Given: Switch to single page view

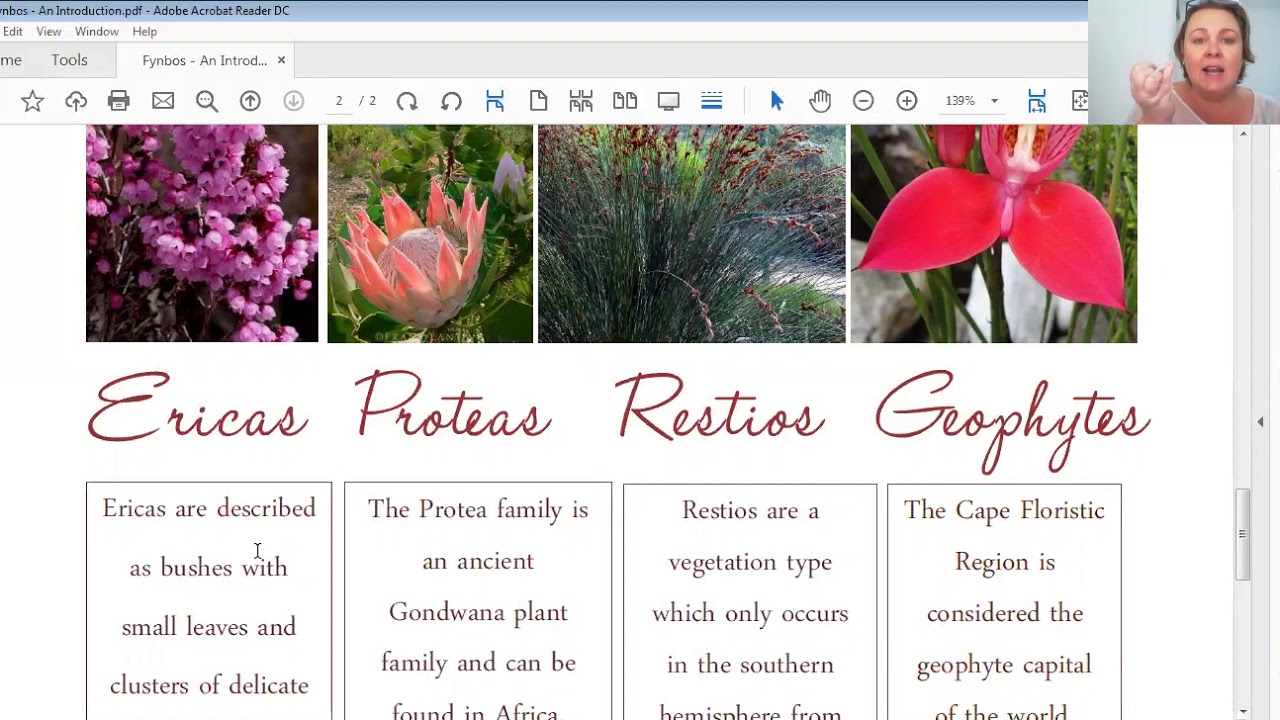Looking at the screenshot, I should coord(538,101).
